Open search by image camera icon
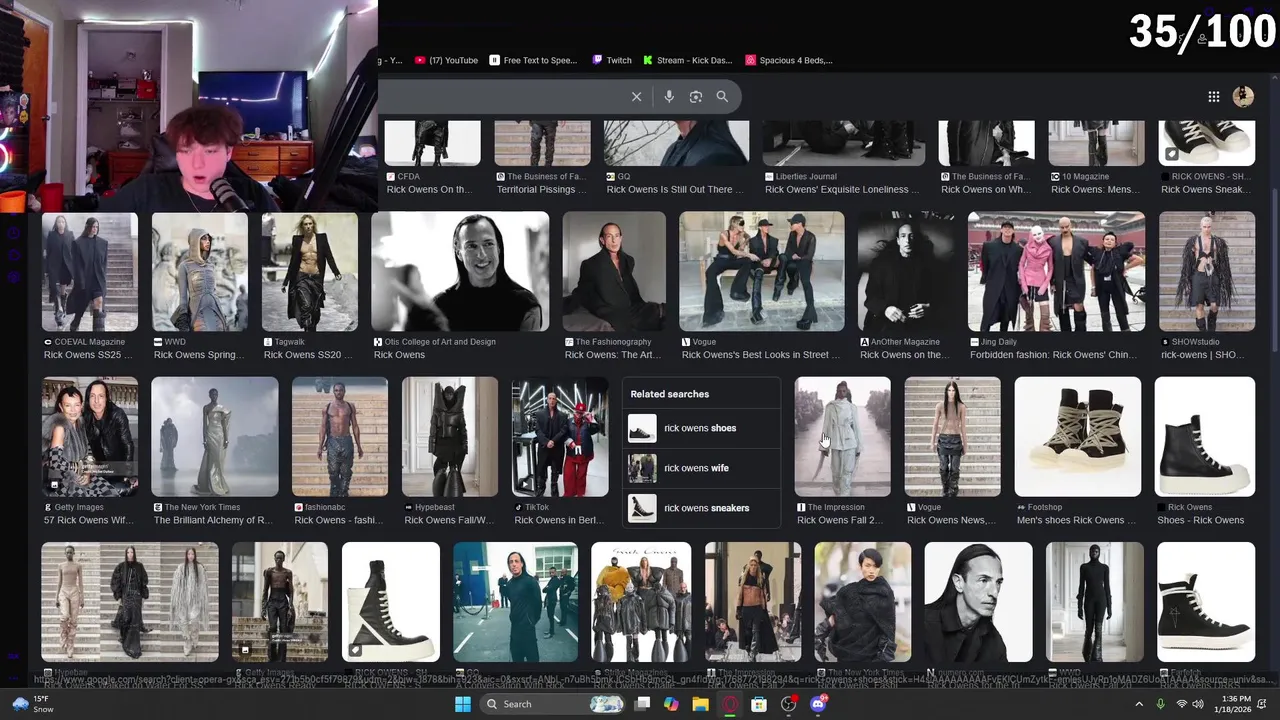1280x720 pixels. pos(696,97)
